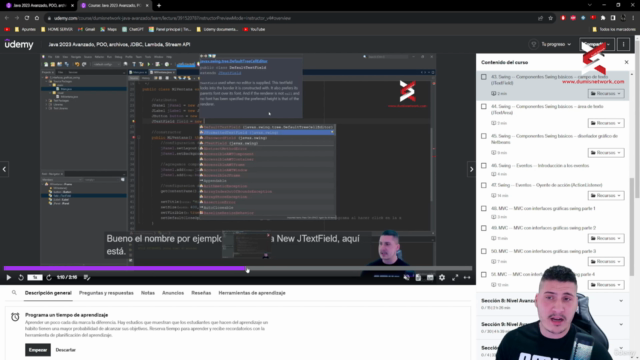Open lecture 44 área de texto JTextArea
Viewport: 640px width, 360px height.
click(x=547, y=109)
